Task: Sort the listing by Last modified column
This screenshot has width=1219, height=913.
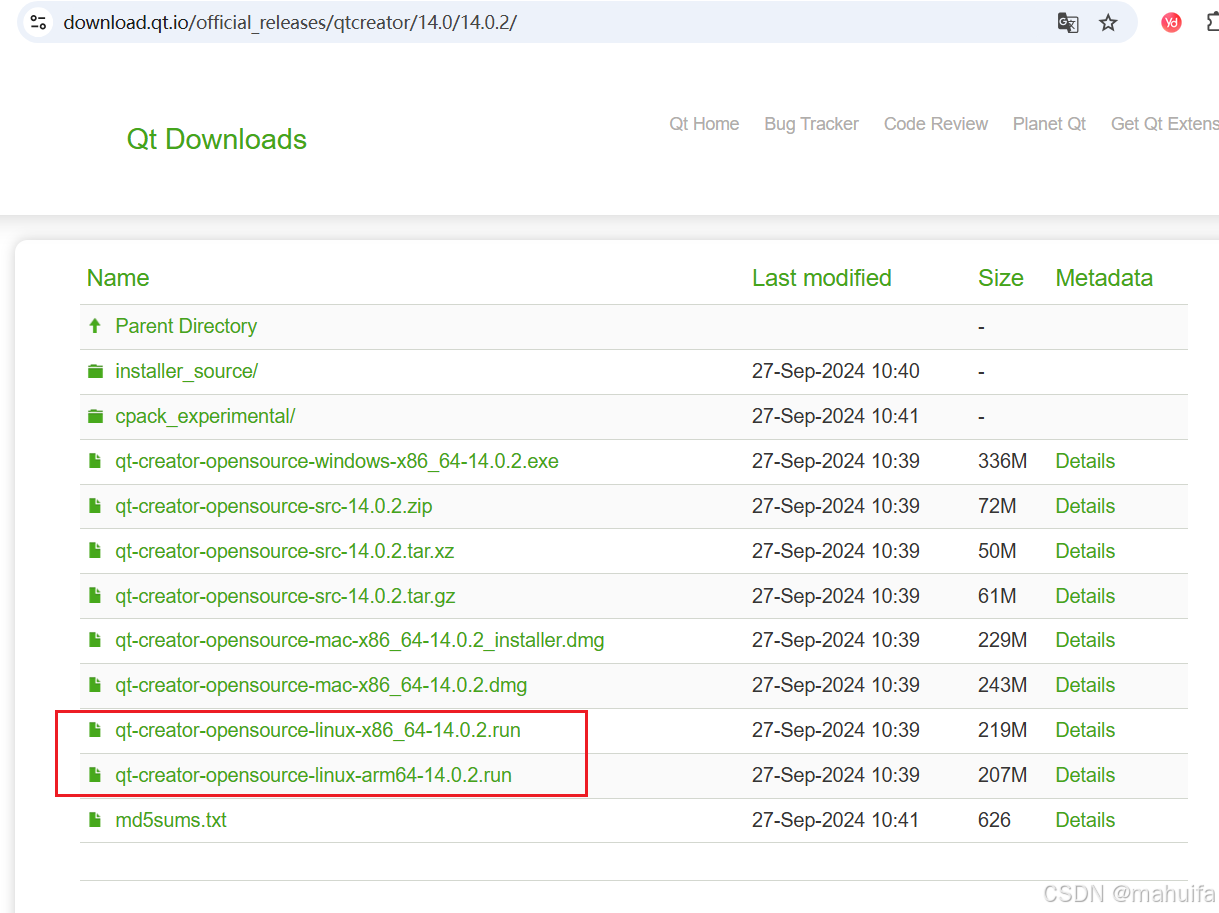Action: point(821,278)
